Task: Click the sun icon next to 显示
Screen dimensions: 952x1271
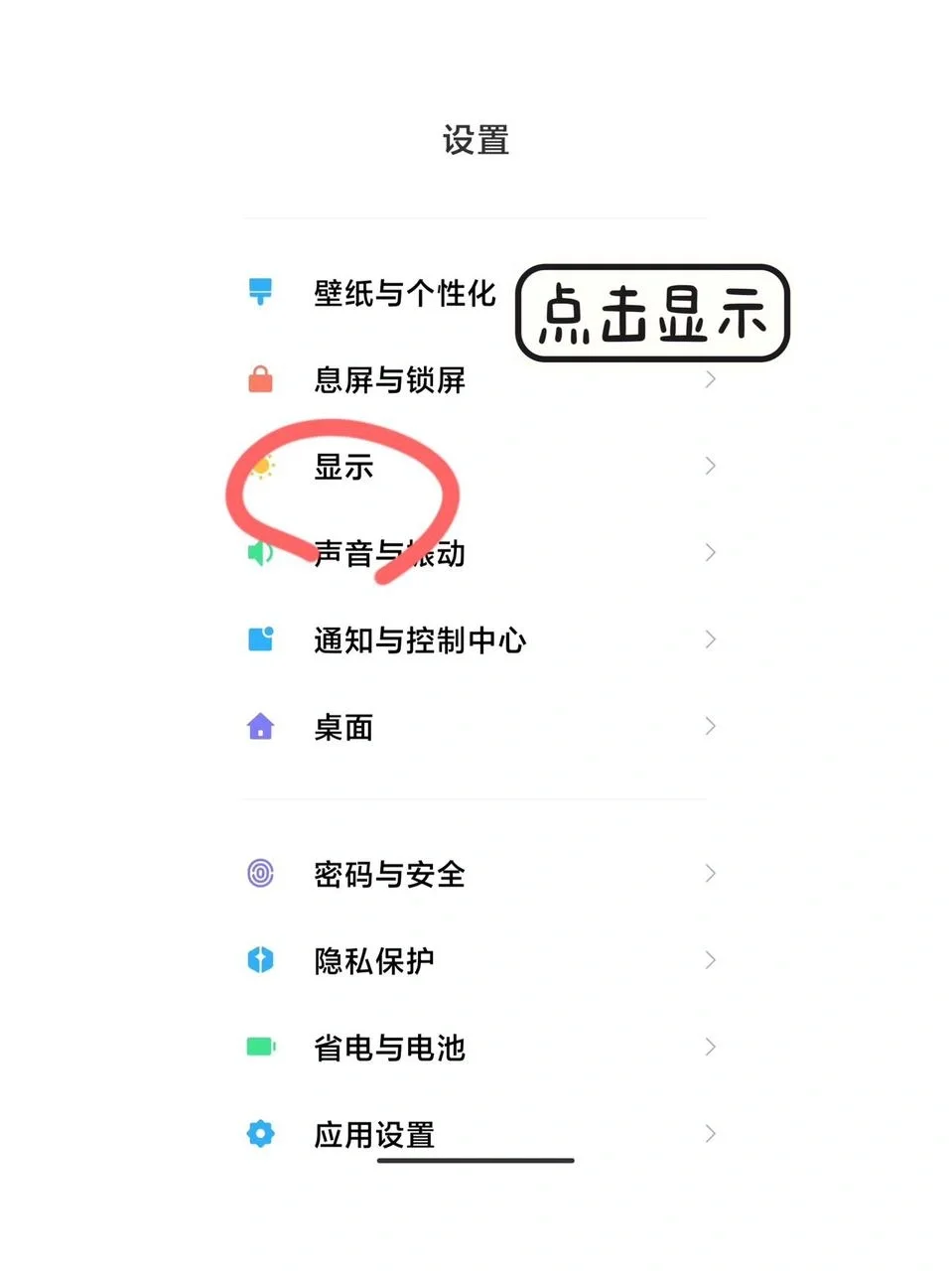Action: tap(262, 466)
